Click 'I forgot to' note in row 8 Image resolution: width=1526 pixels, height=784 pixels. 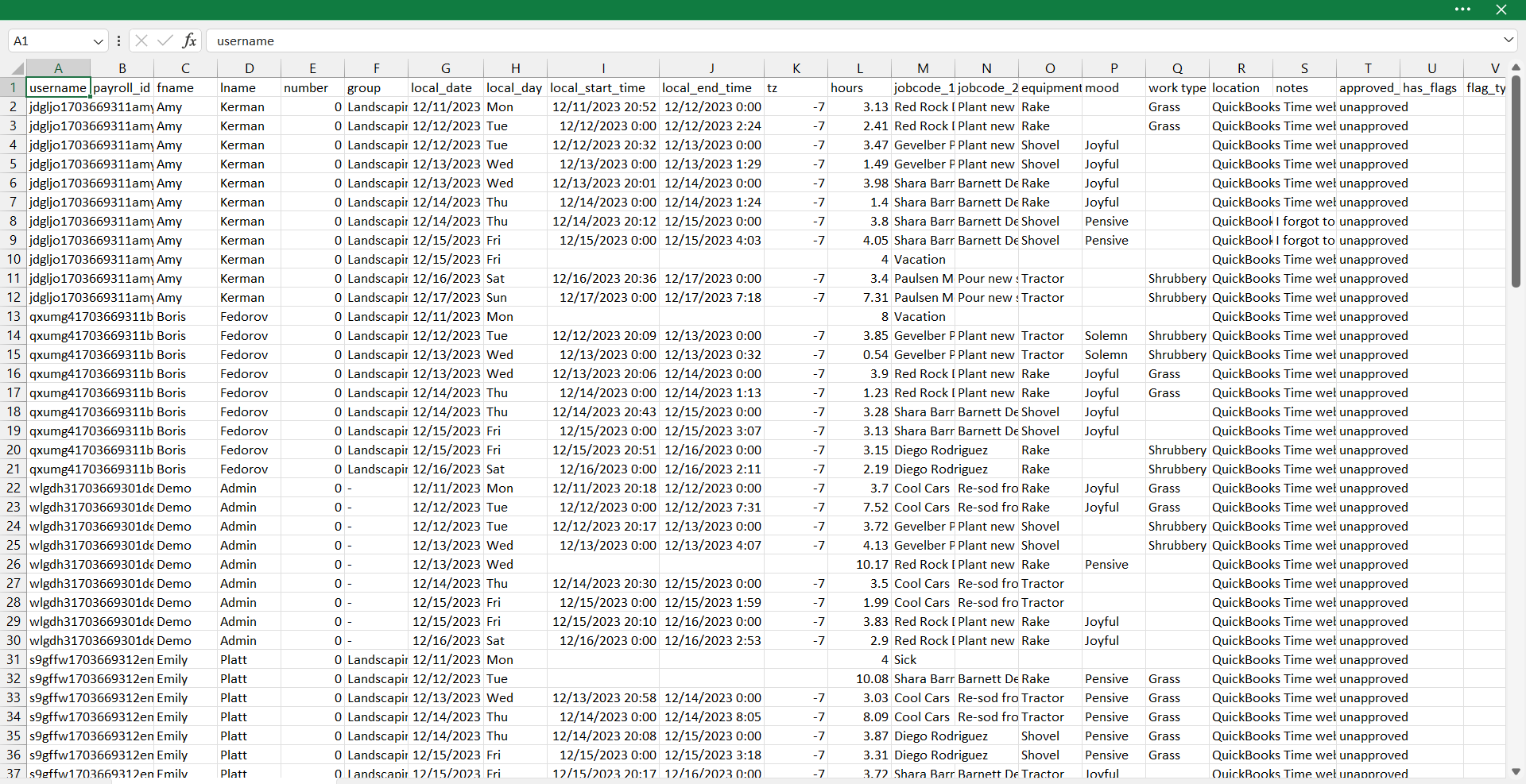point(1304,221)
